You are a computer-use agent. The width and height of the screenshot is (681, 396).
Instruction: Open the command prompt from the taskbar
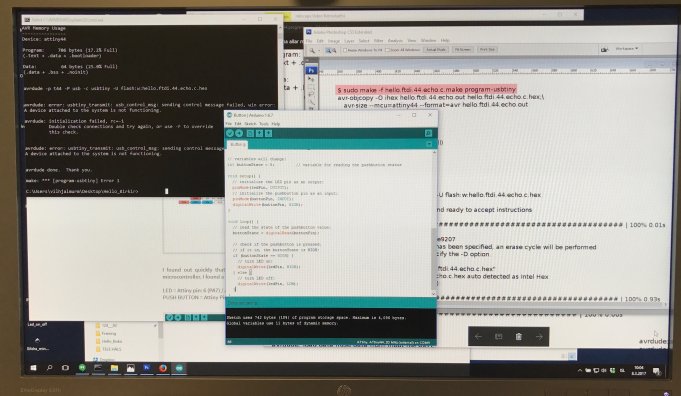(98, 368)
